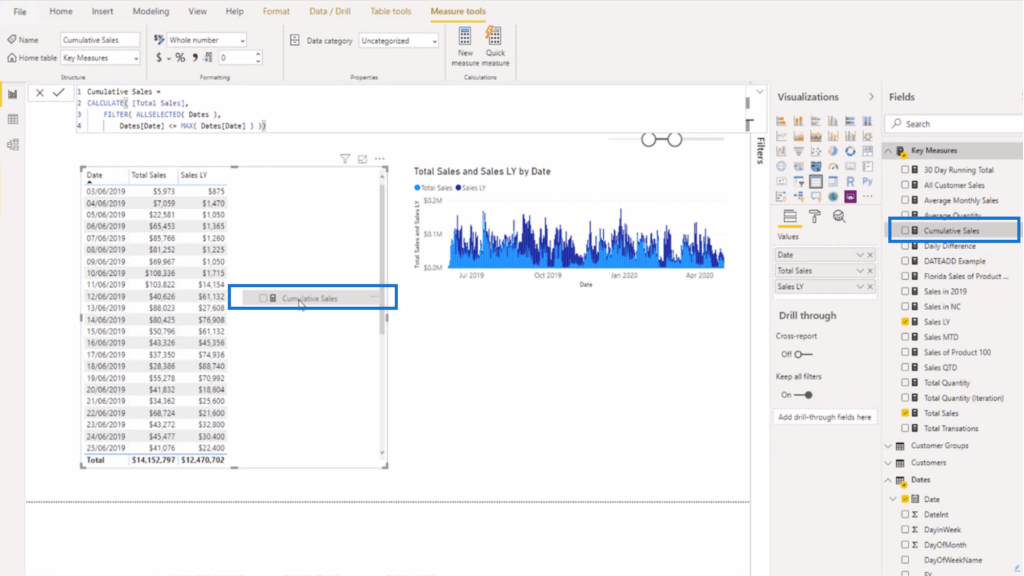Click the date slicer right handle
This screenshot has height=576, width=1024.
tap(675, 139)
